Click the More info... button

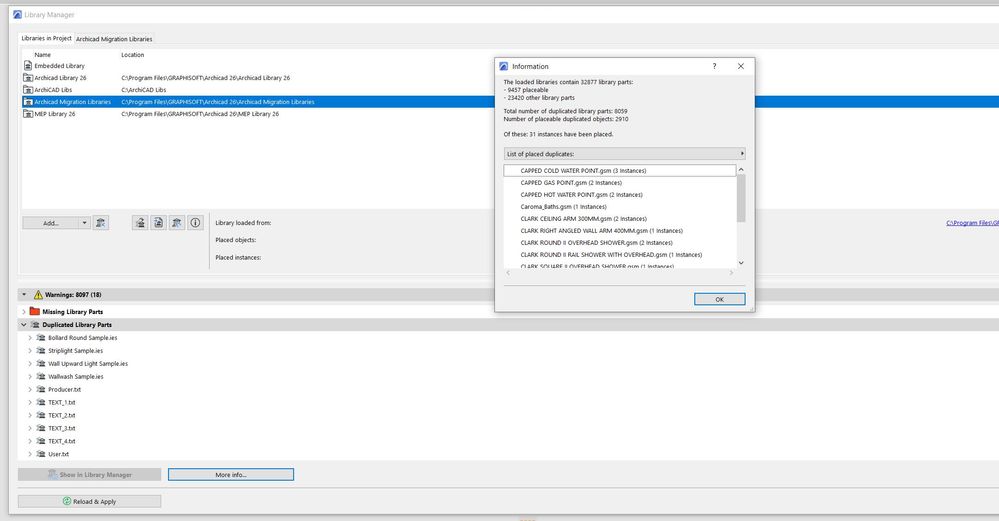231,475
